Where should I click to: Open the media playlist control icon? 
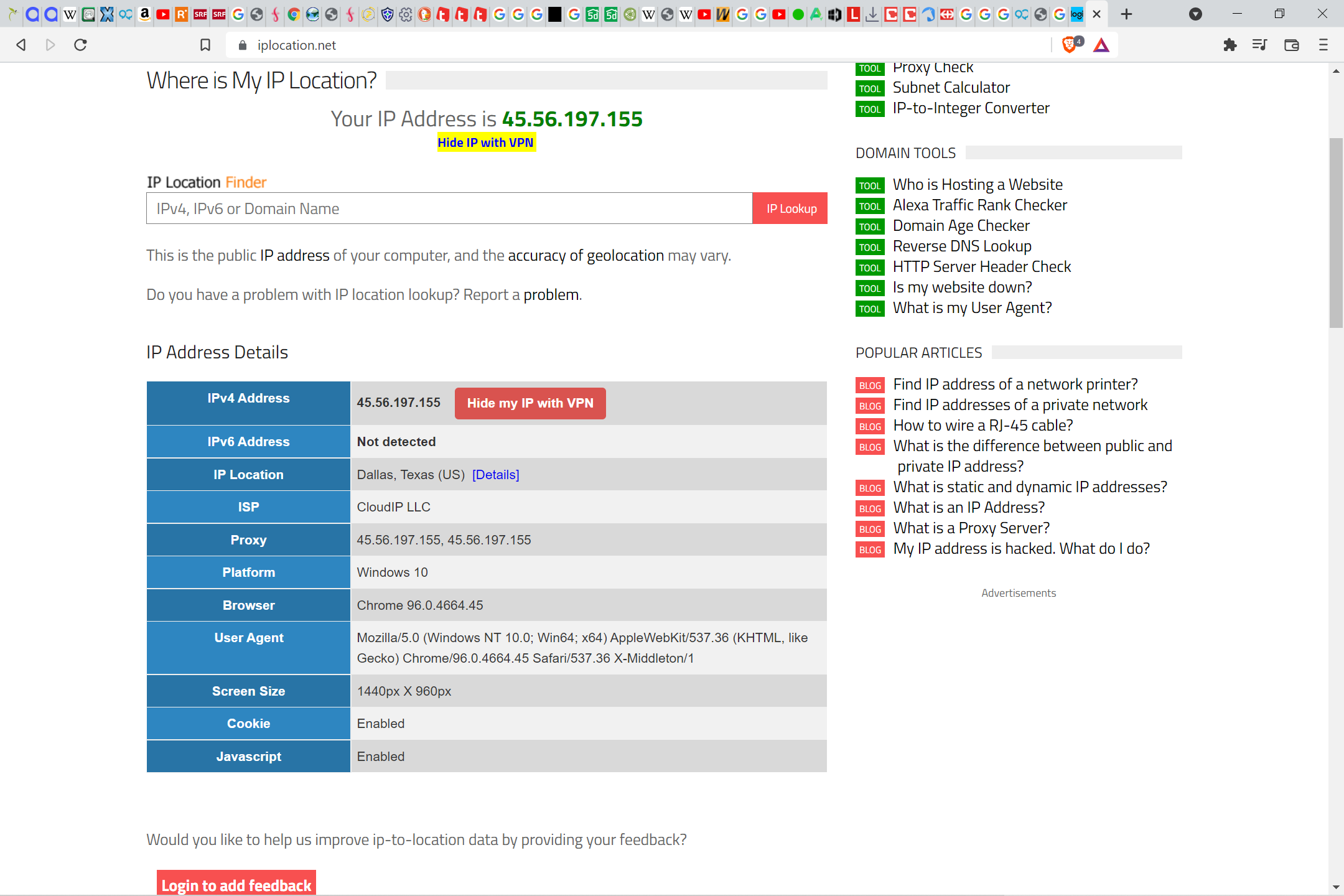click(1259, 45)
